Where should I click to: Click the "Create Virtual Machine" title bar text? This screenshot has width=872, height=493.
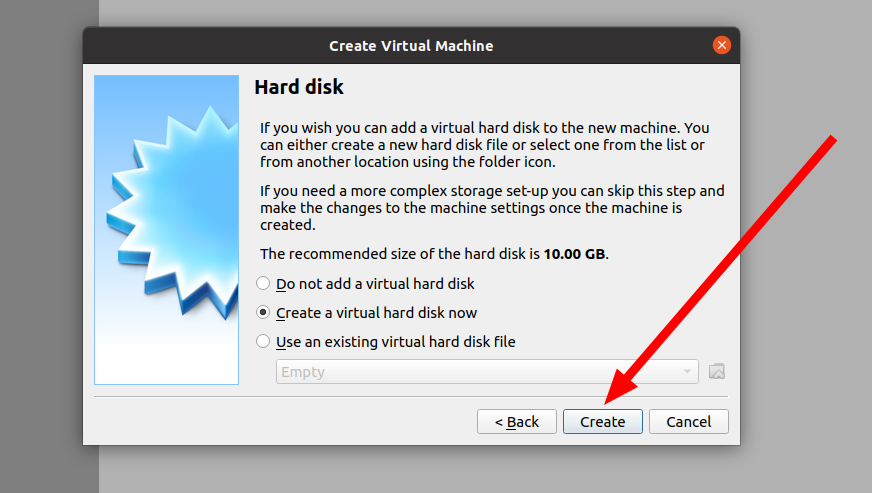tap(411, 46)
